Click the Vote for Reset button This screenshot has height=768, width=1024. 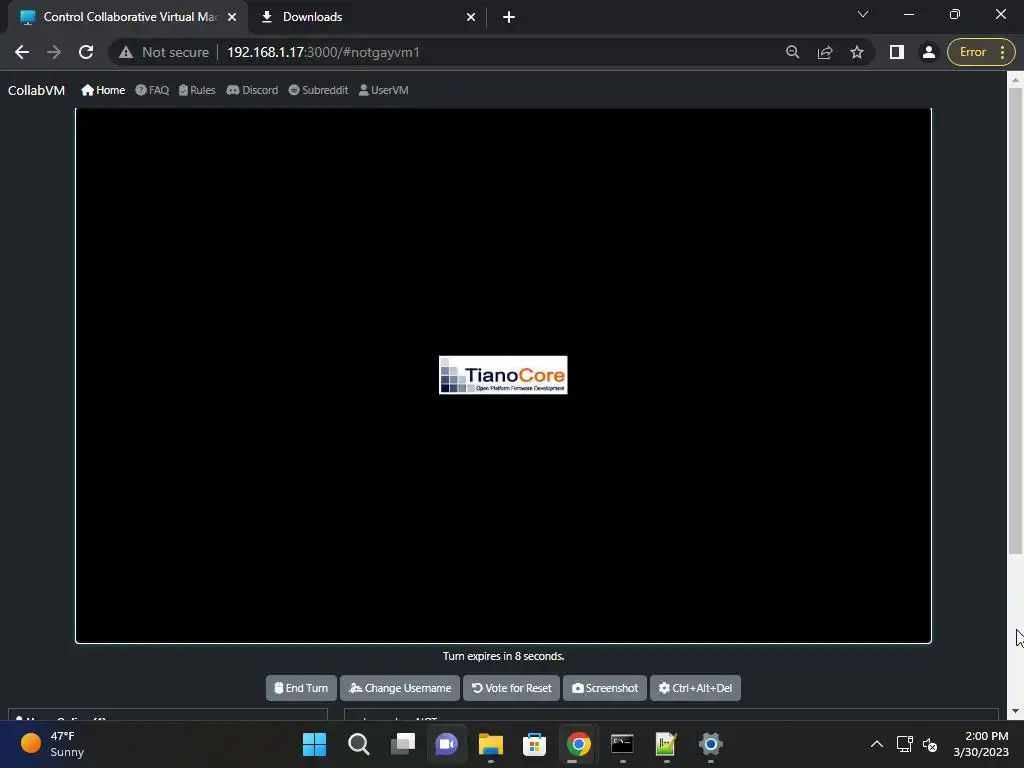pos(511,688)
